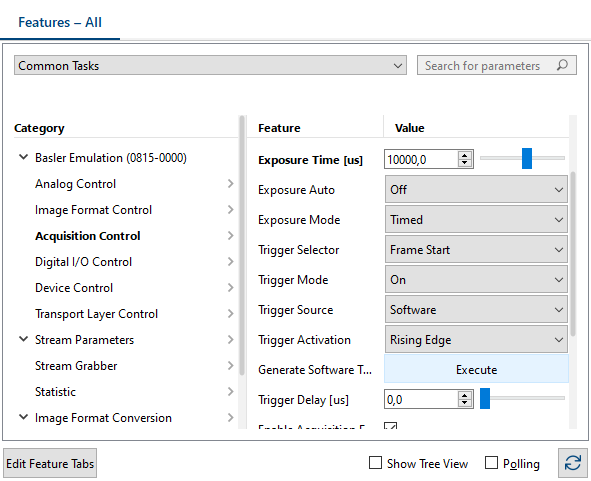Select Acquisition Control category
The width and height of the screenshot is (591, 481).
click(x=87, y=236)
